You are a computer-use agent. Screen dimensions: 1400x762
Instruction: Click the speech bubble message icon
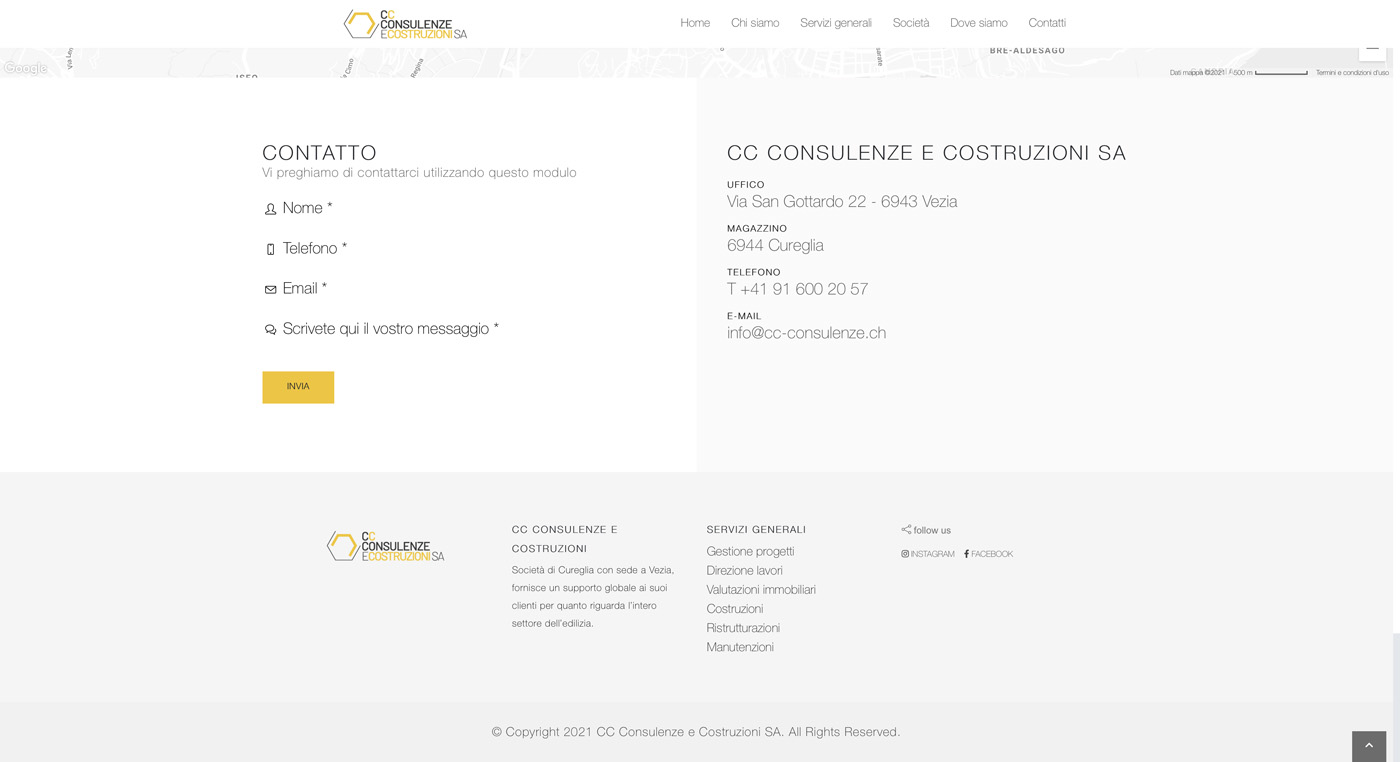(x=270, y=329)
